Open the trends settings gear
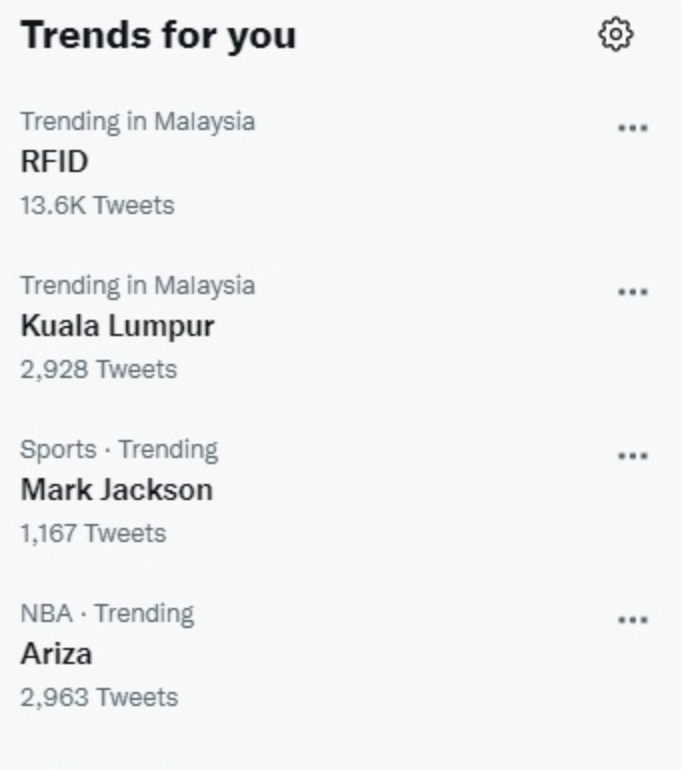 pyautogui.click(x=615, y=35)
